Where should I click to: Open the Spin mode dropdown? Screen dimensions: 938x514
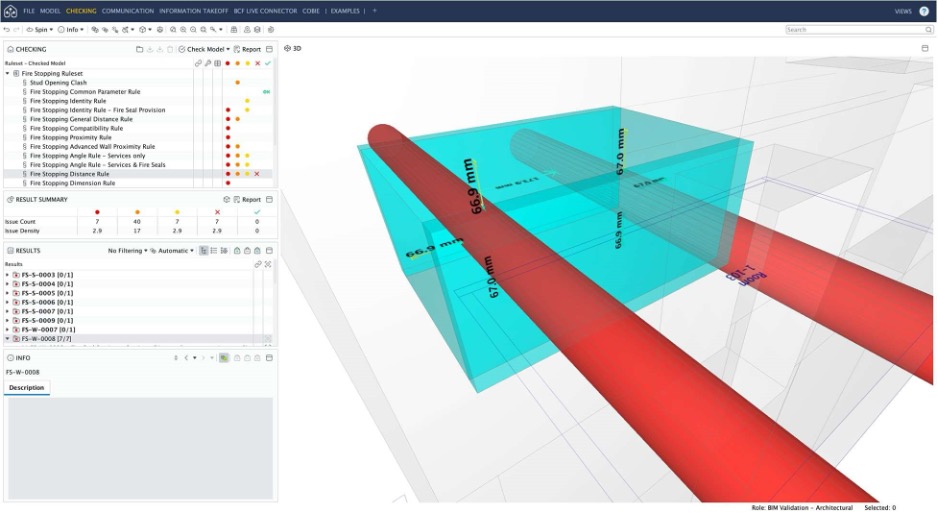[x=40, y=30]
